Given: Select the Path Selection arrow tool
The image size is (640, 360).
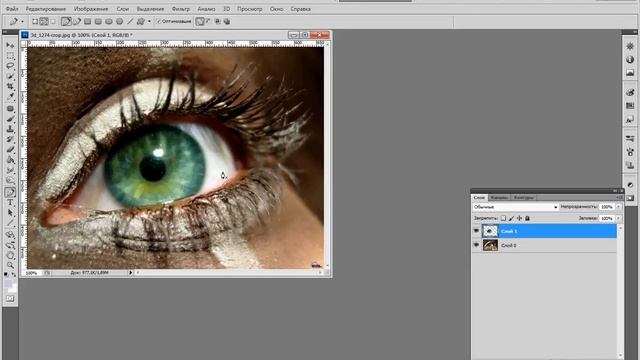Looking at the screenshot, I should pos(10,213).
